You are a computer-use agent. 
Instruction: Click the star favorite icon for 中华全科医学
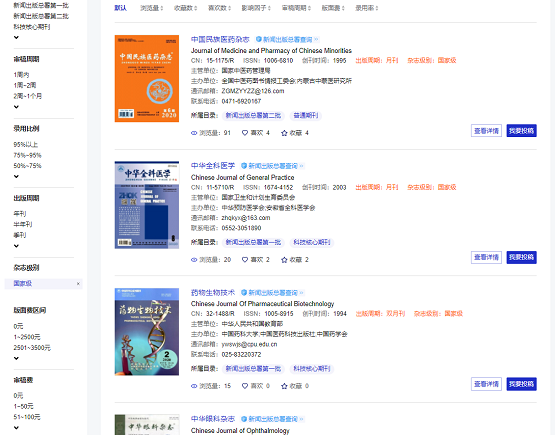tap(284, 260)
